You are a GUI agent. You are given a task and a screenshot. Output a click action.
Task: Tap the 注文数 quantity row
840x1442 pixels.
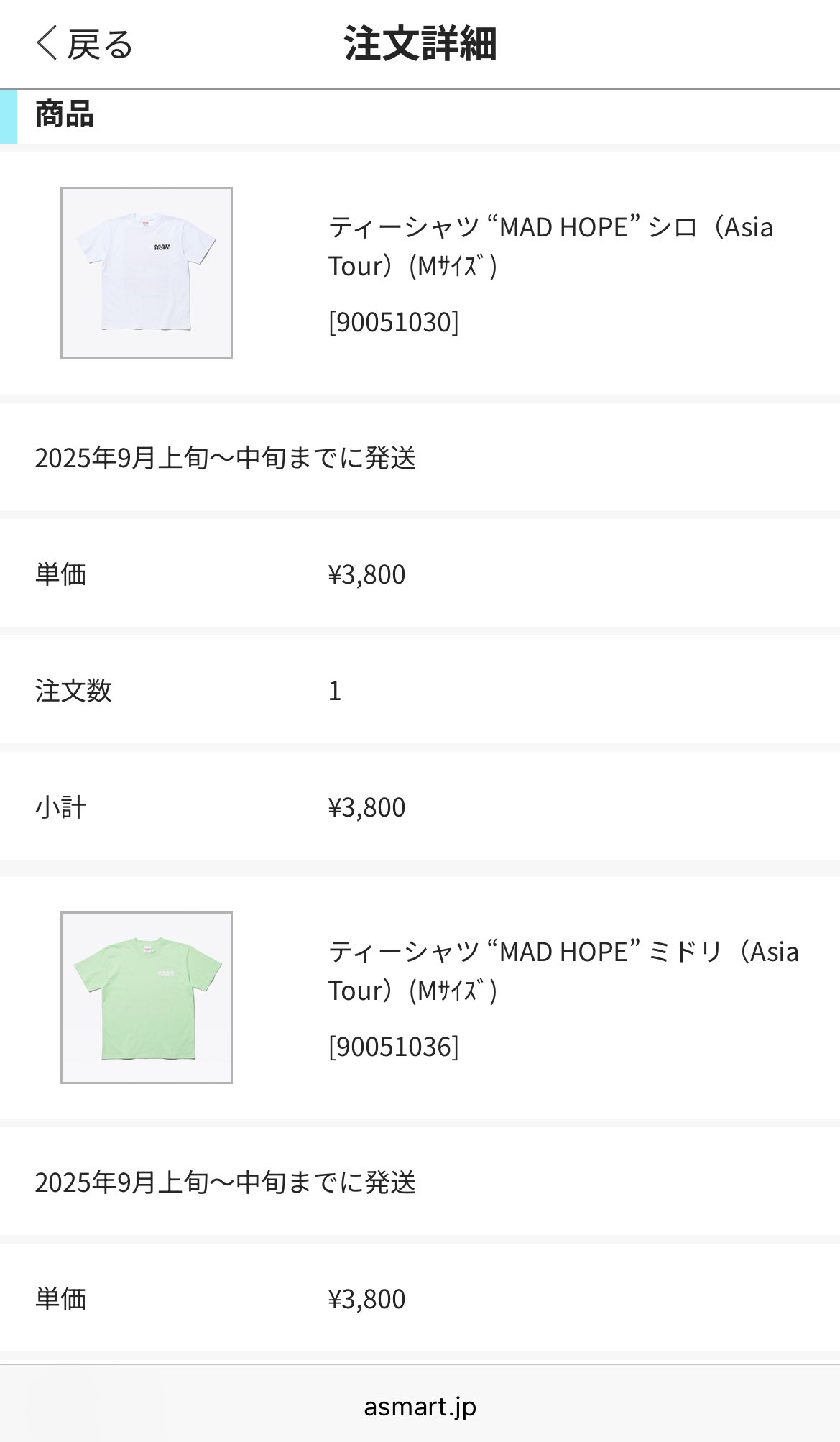[420, 690]
